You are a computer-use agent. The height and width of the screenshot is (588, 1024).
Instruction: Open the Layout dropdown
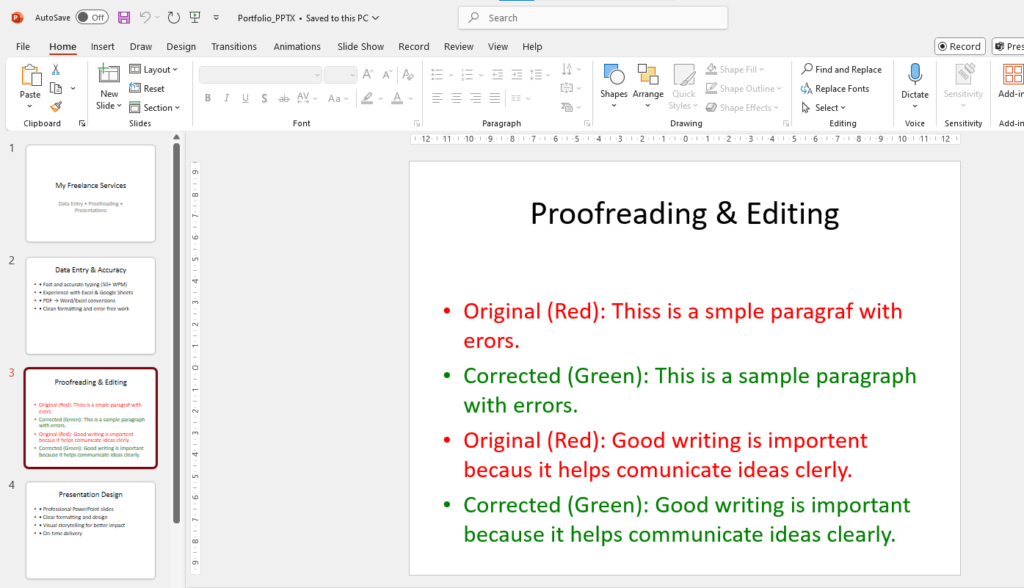(x=153, y=69)
